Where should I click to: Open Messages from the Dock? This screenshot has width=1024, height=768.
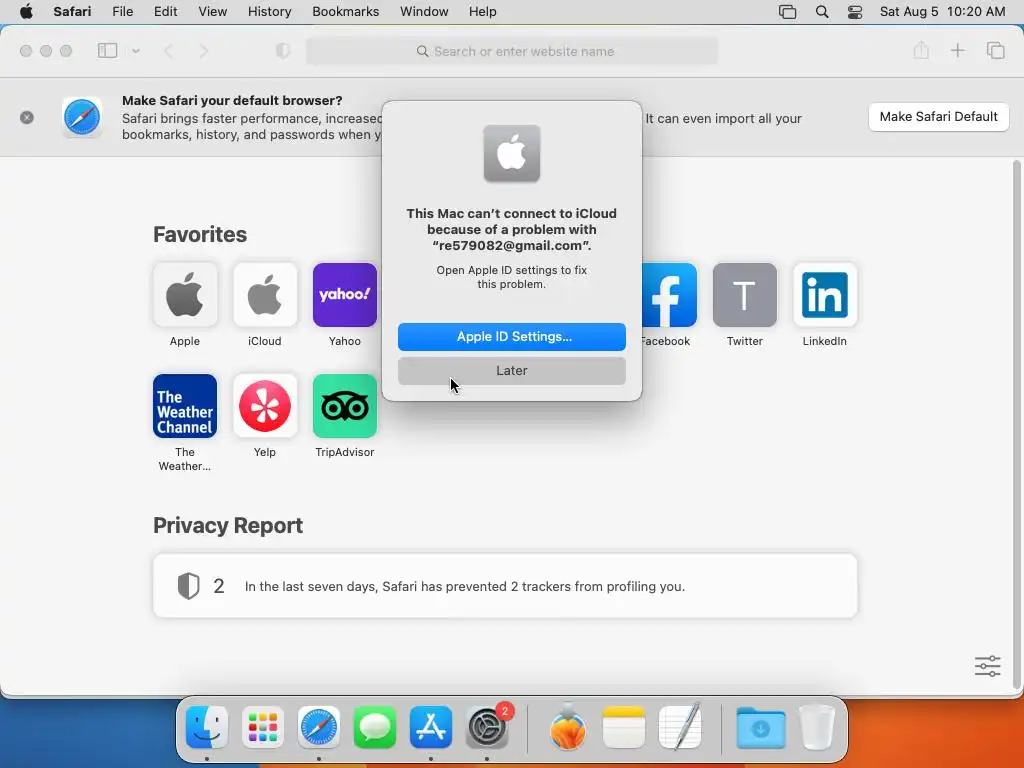[x=375, y=727]
